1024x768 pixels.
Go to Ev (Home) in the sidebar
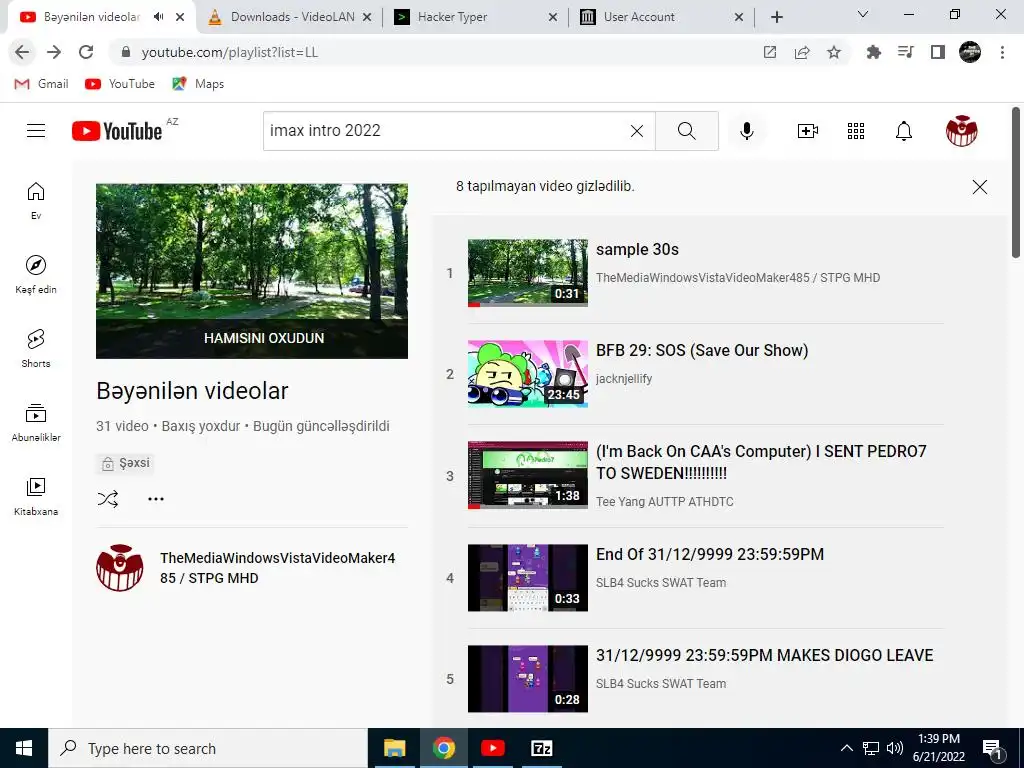tap(36, 200)
